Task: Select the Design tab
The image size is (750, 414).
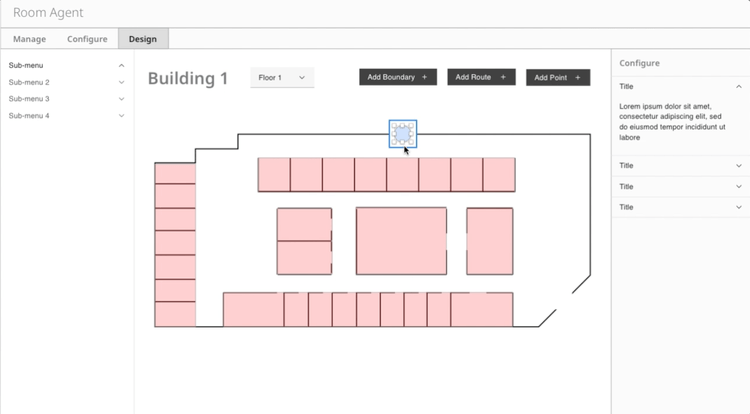Action: point(143,39)
